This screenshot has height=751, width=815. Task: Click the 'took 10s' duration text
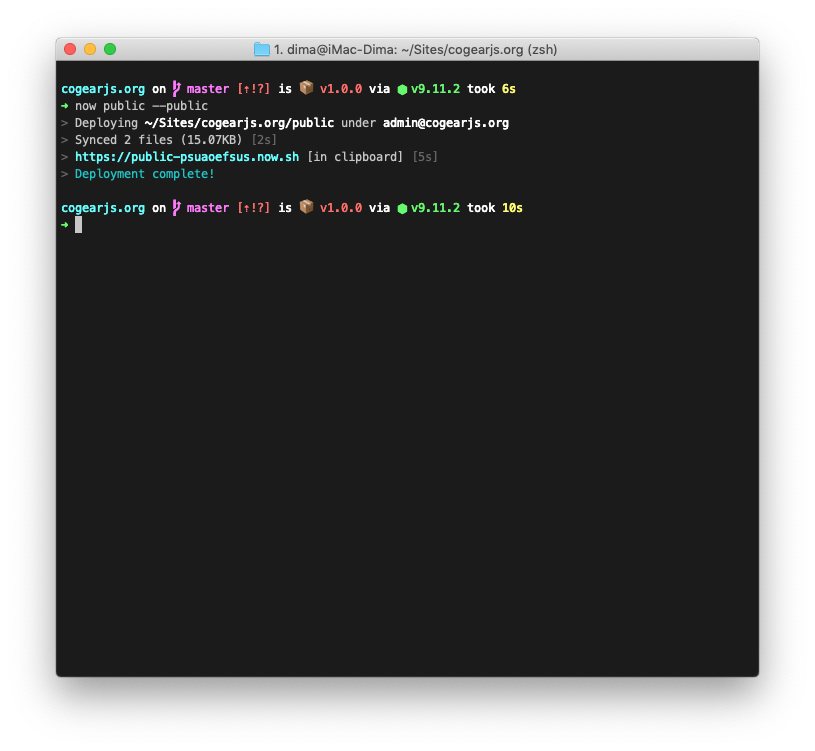click(495, 208)
